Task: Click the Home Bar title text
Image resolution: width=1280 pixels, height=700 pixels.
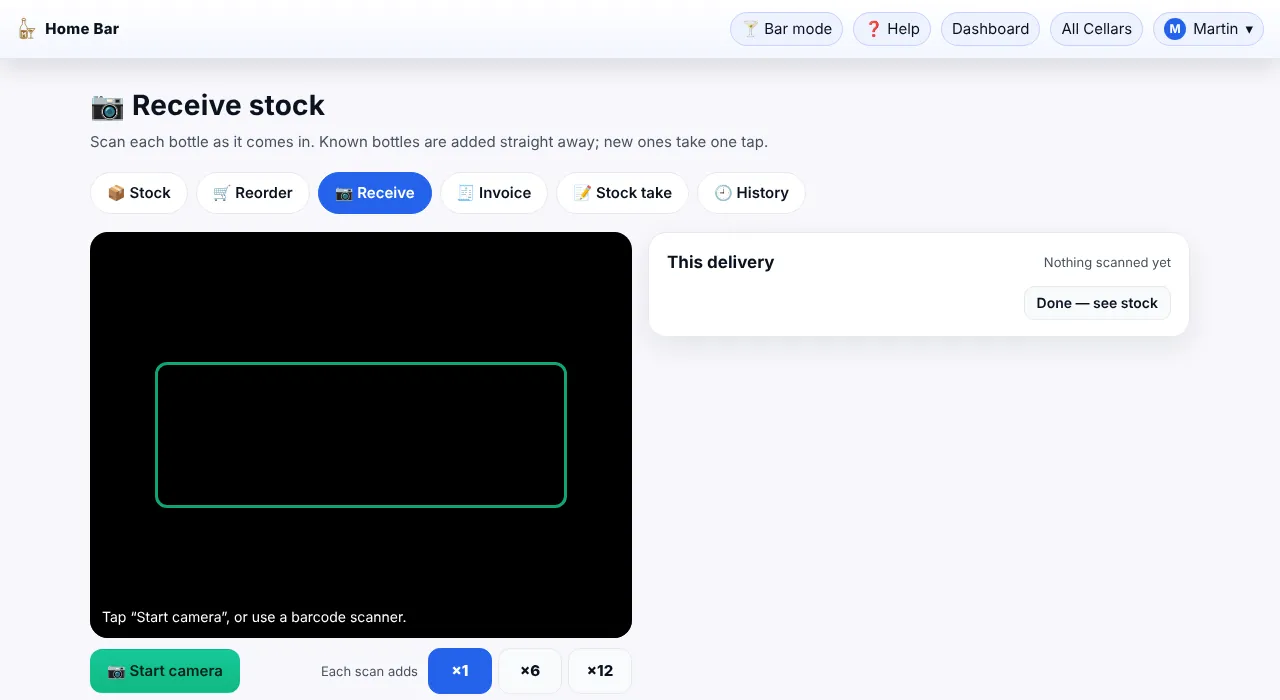Action: tap(82, 29)
